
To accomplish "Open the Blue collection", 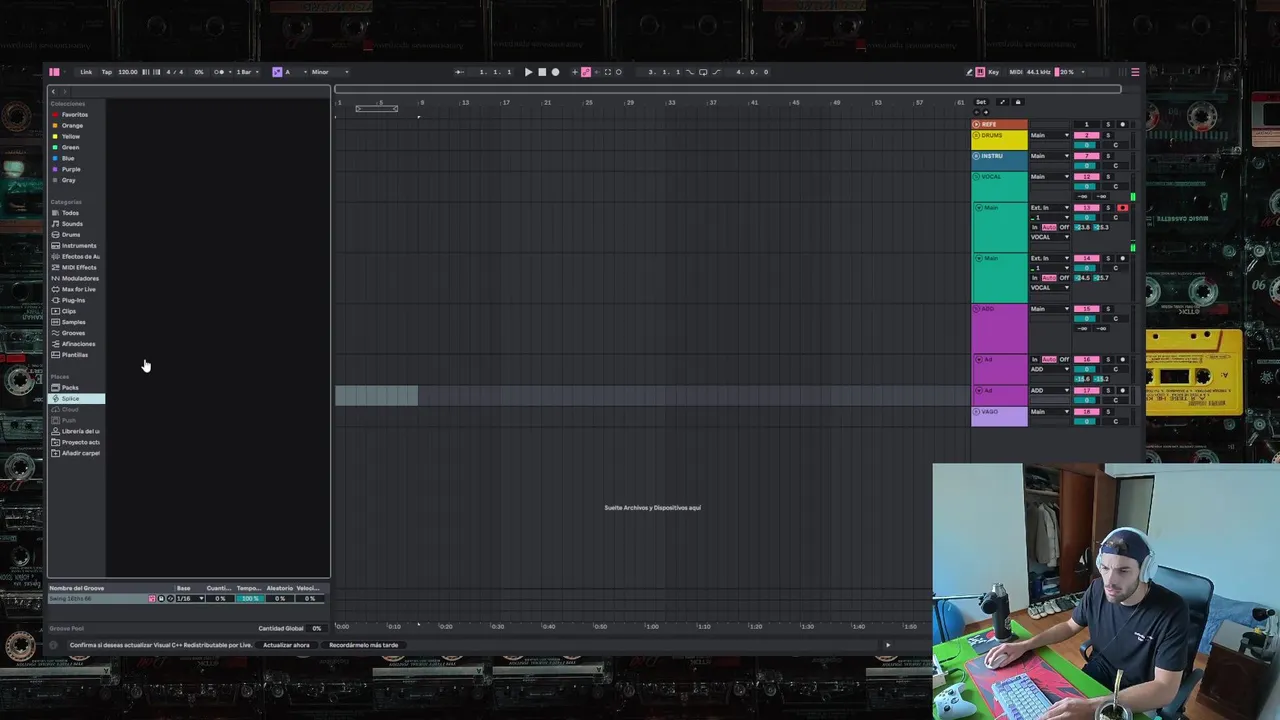I will tap(68, 158).
